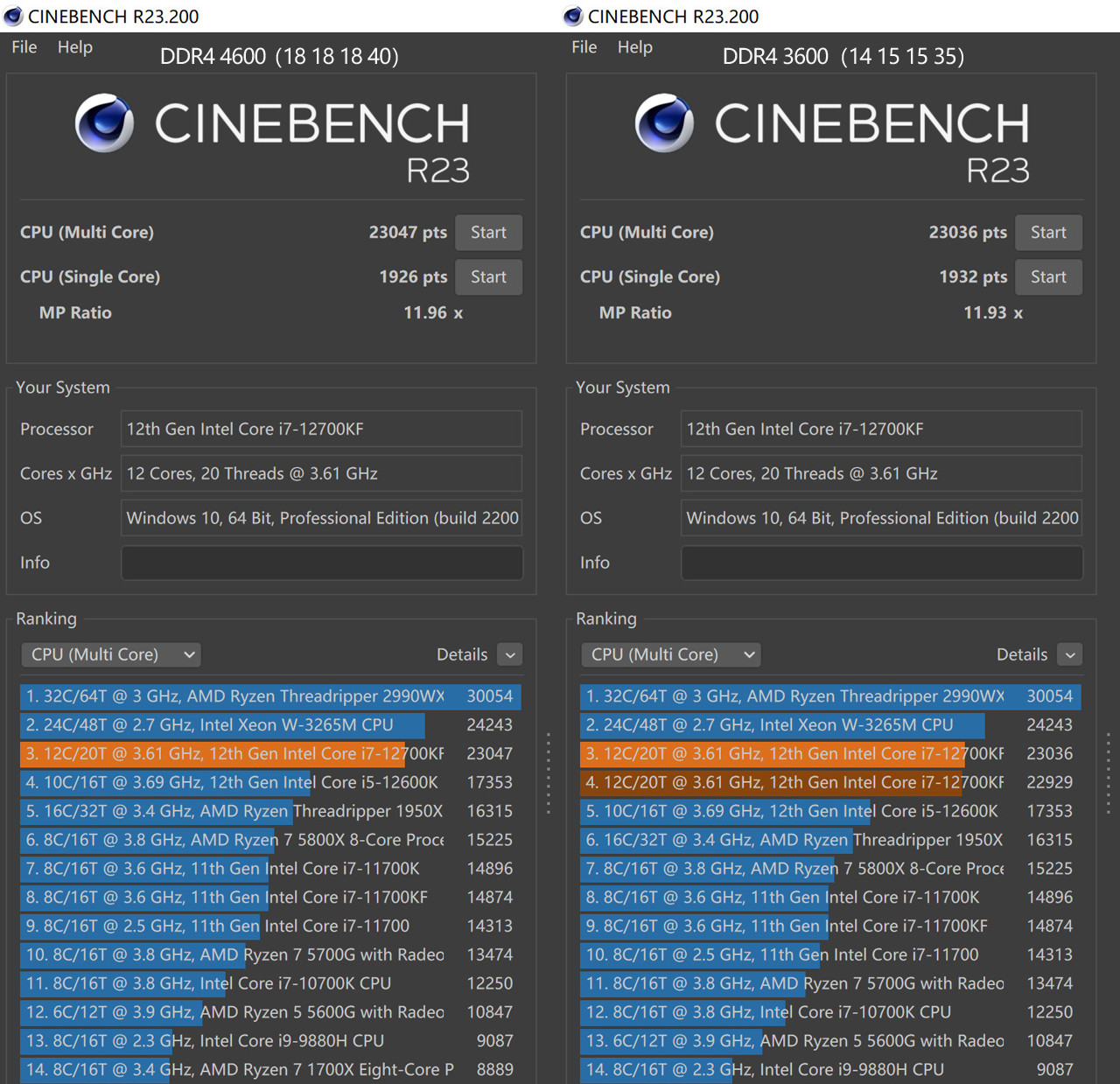Open CPU (Multi Core) ranking dropdown in right window
Viewport: 1120px width, 1084px height.
click(x=671, y=654)
